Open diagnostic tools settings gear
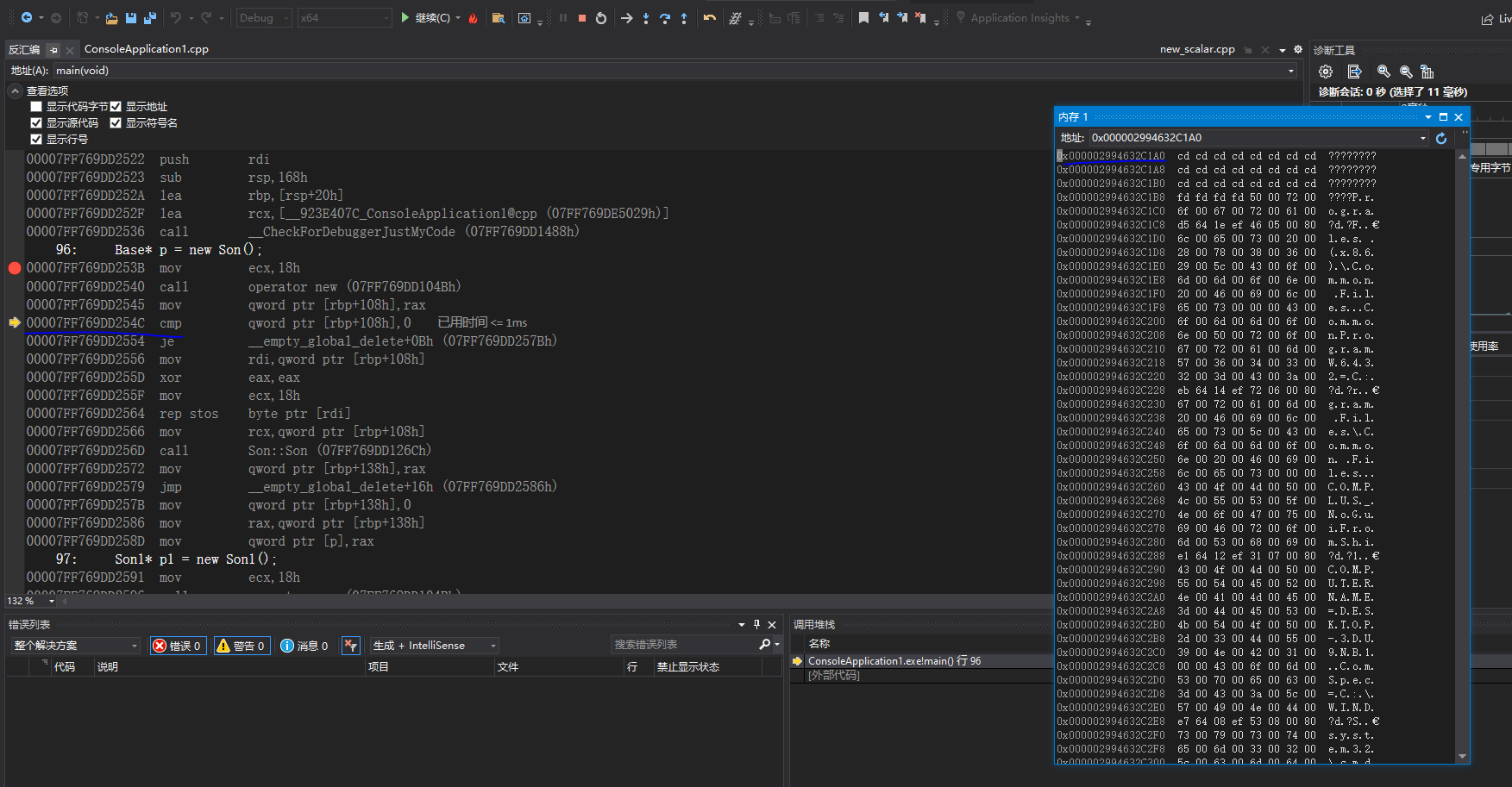 click(1326, 72)
